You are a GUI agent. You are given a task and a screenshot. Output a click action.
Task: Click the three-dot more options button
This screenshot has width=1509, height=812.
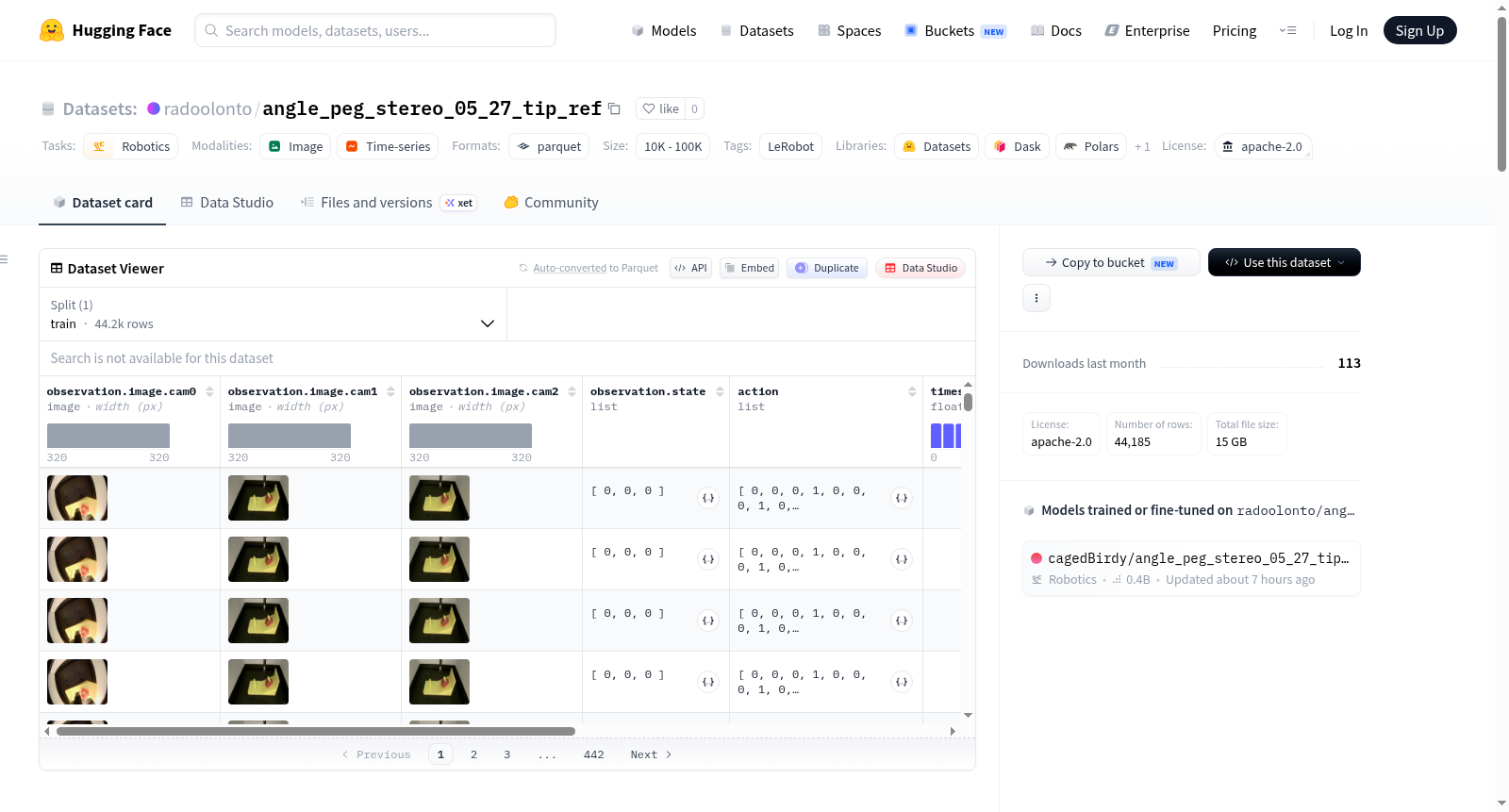(x=1036, y=298)
